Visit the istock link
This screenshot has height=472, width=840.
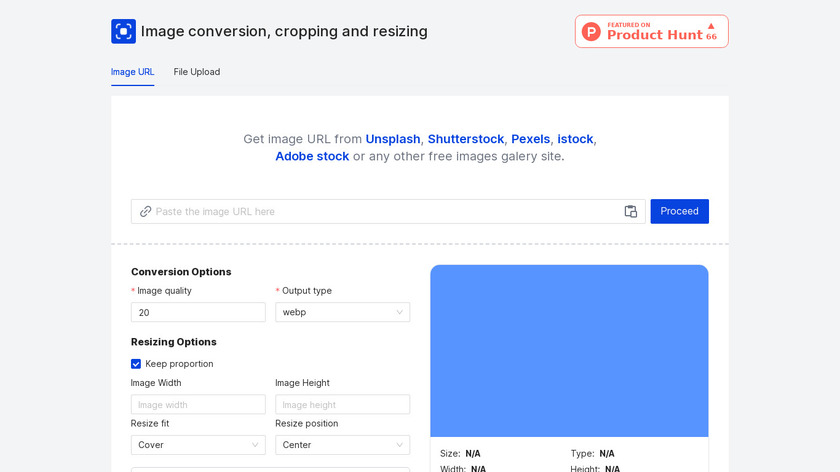(575, 139)
